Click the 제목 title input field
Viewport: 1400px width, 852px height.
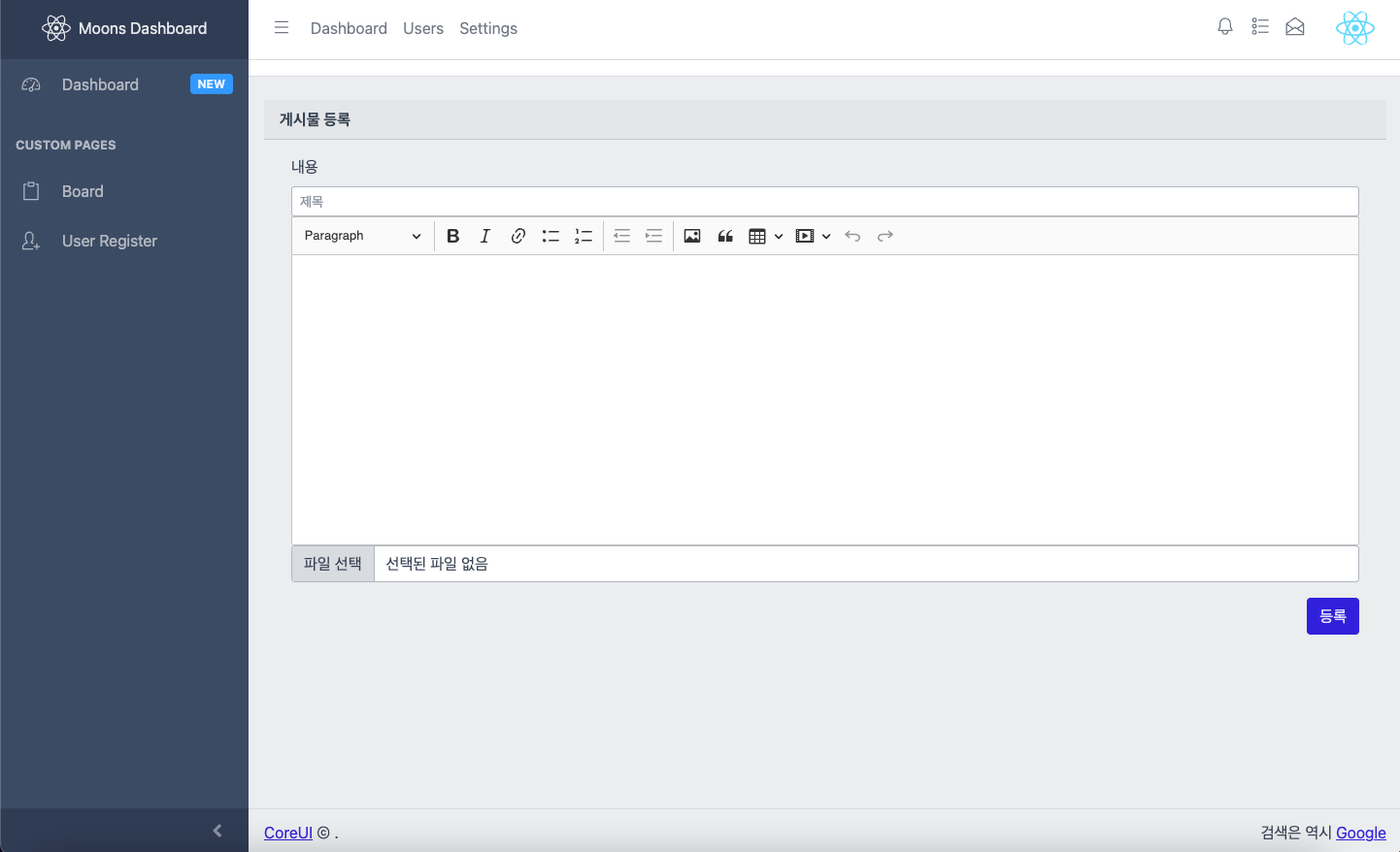[825, 201]
